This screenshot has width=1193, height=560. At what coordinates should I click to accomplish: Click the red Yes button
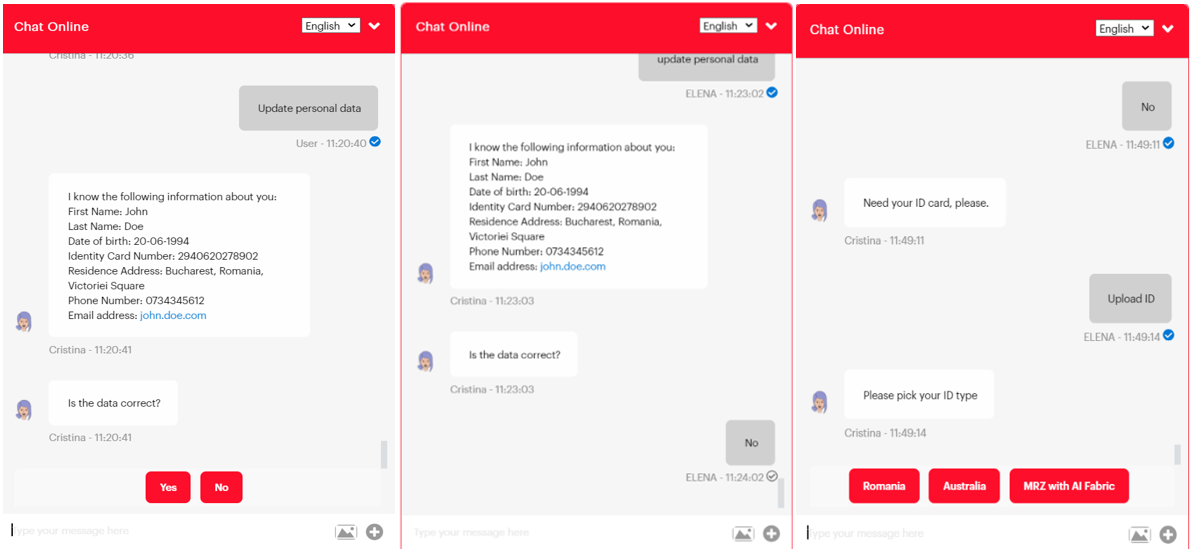click(x=168, y=487)
